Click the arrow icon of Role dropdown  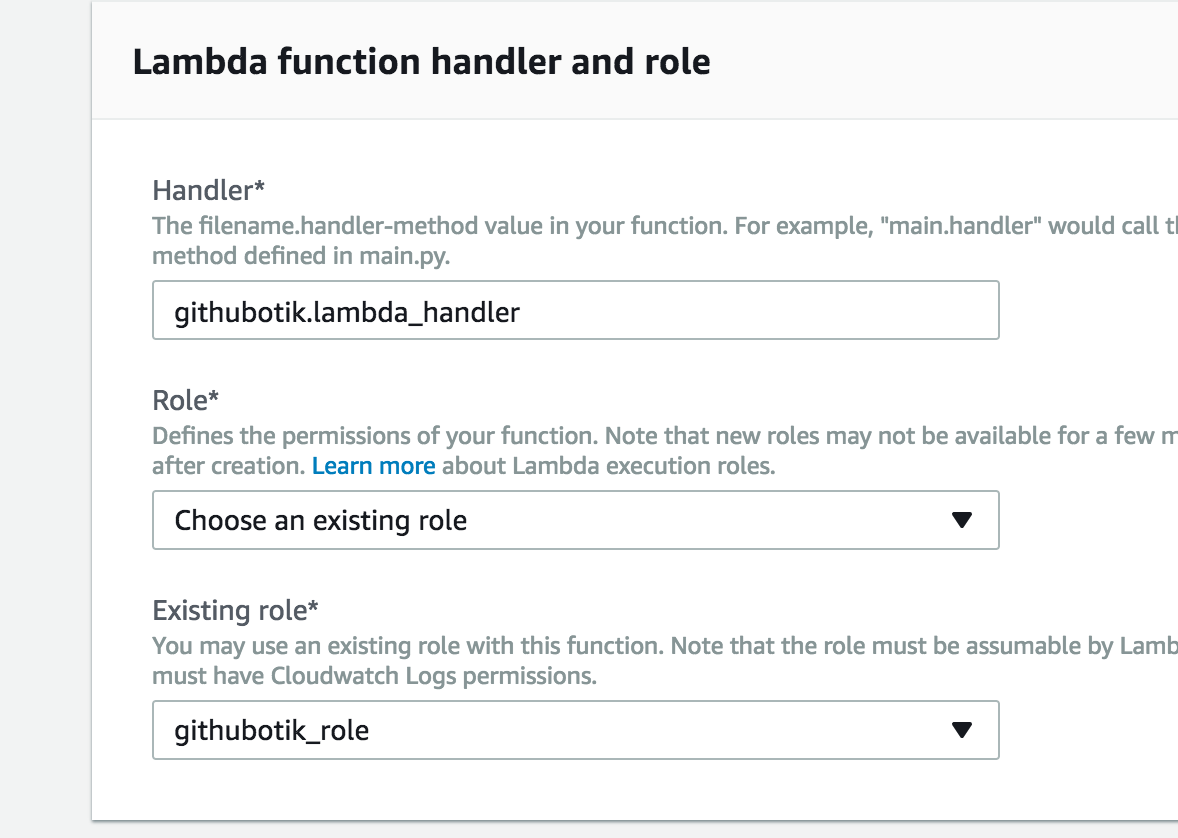[x=962, y=520]
